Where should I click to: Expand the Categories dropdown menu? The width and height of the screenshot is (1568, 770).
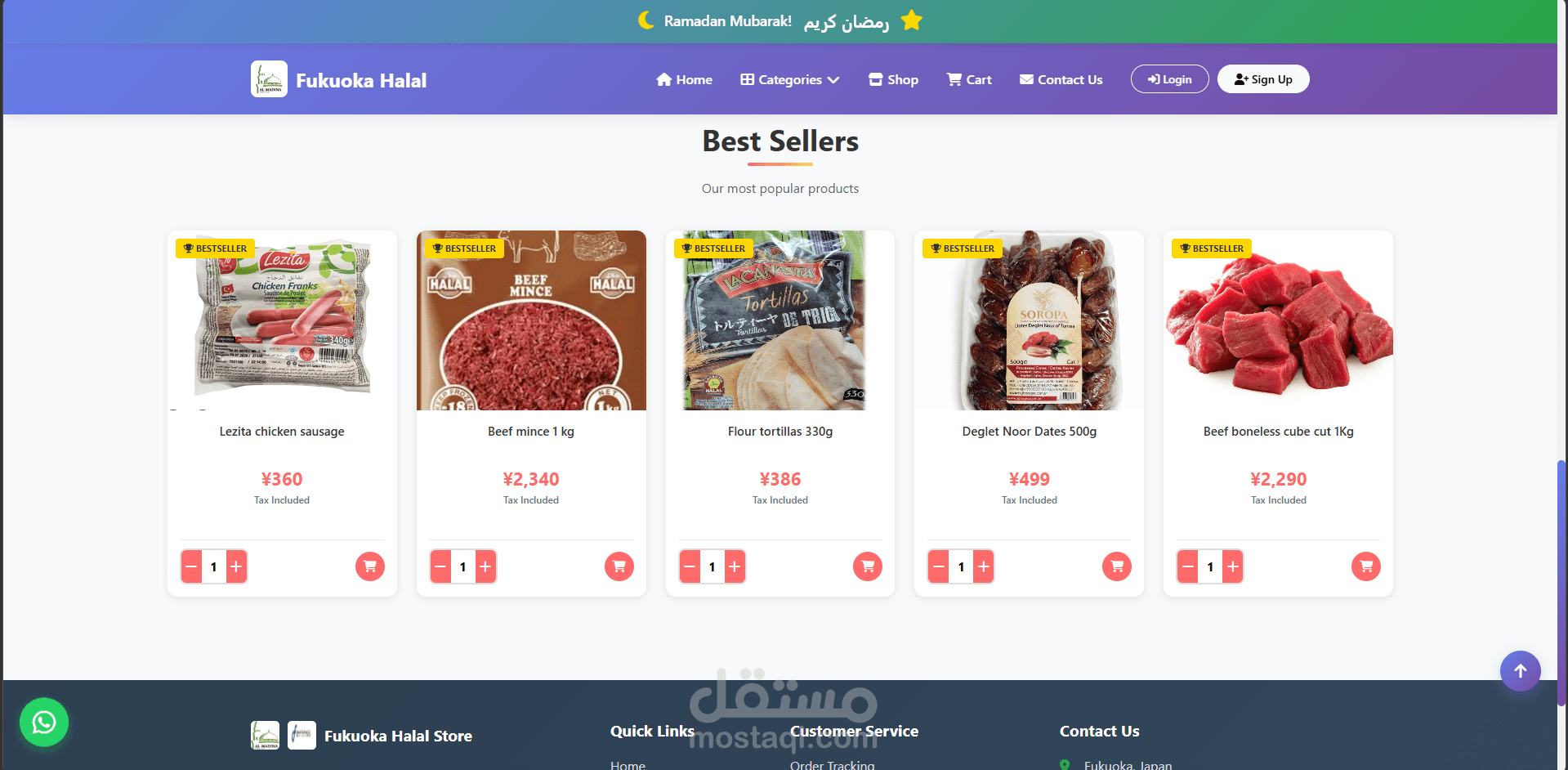click(x=790, y=79)
